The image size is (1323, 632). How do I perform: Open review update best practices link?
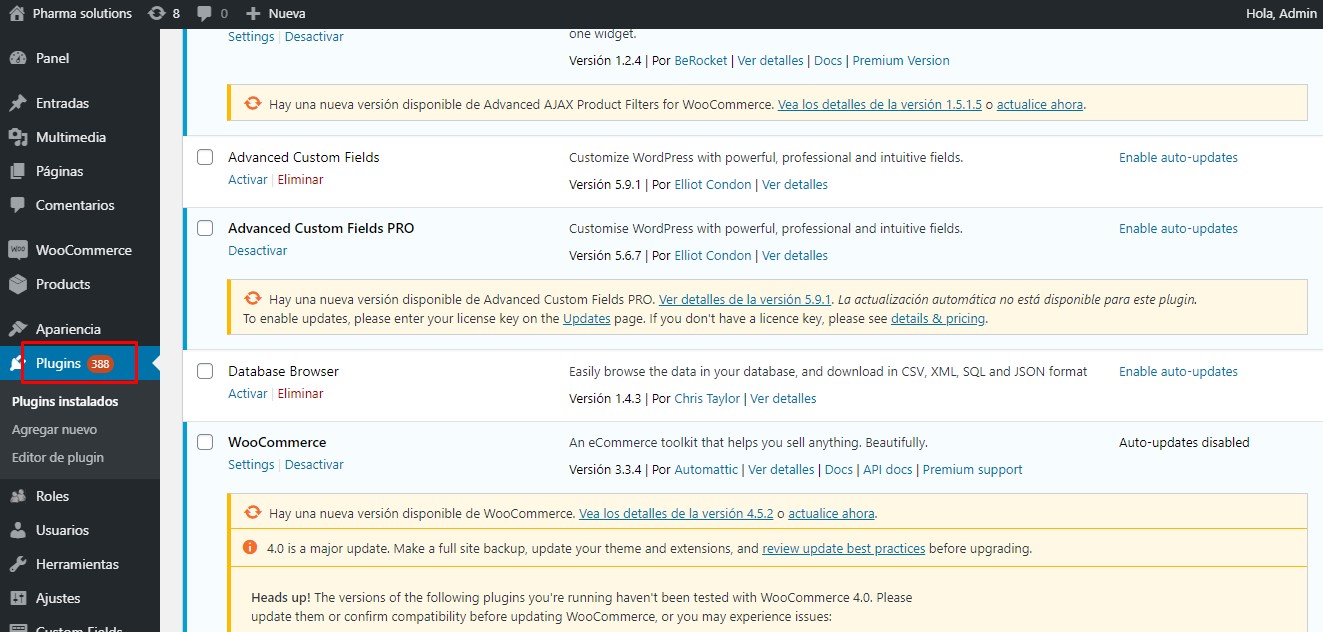pos(843,549)
